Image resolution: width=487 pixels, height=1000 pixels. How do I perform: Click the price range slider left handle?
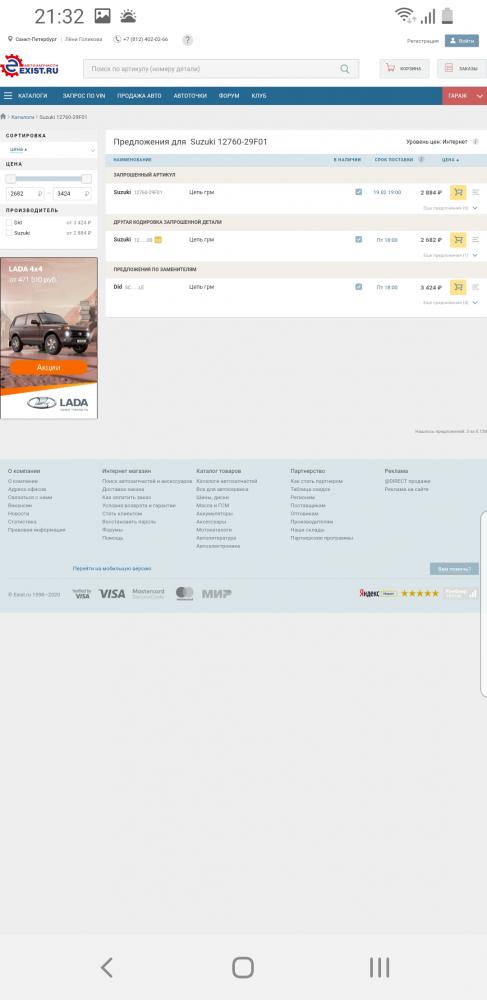pyautogui.click(x=11, y=179)
